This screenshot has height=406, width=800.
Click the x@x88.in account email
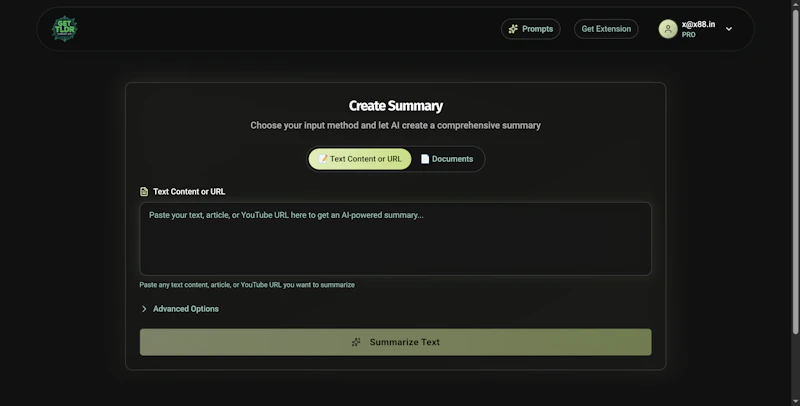698,24
